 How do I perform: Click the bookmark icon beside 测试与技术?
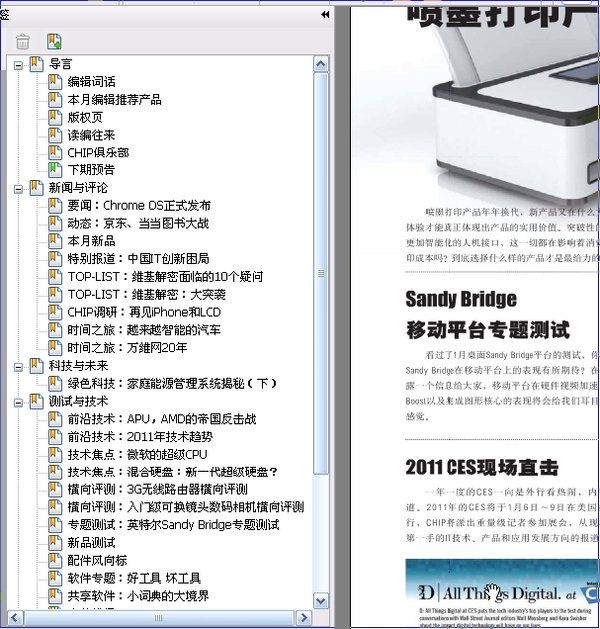pos(36,401)
